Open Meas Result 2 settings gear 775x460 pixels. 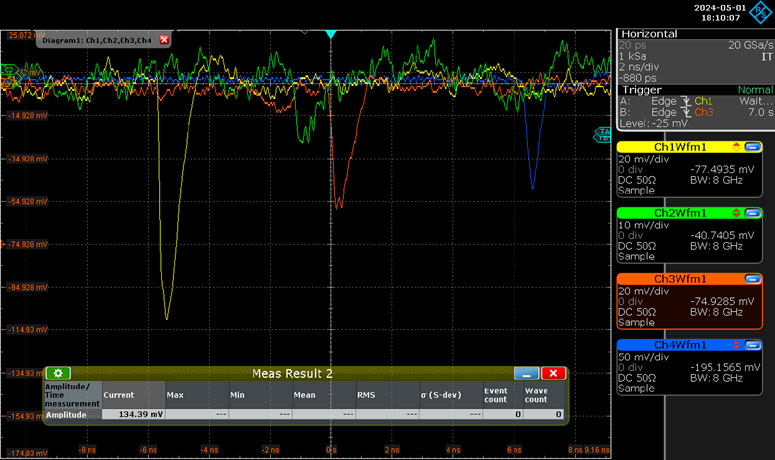pyautogui.click(x=58, y=373)
